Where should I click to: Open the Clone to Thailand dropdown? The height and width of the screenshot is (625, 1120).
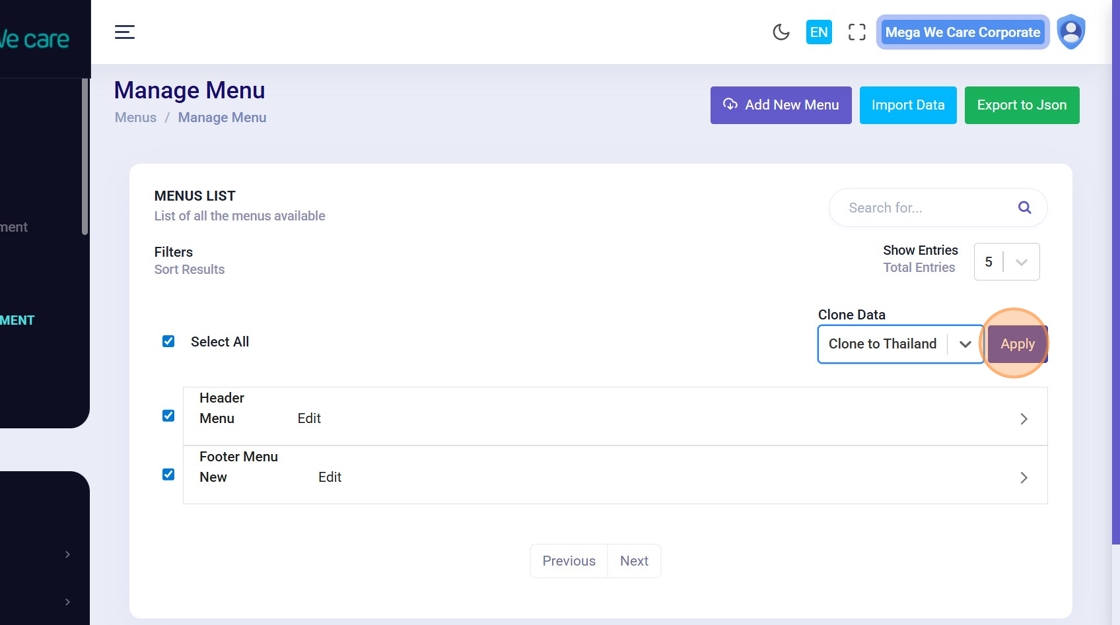tap(900, 344)
